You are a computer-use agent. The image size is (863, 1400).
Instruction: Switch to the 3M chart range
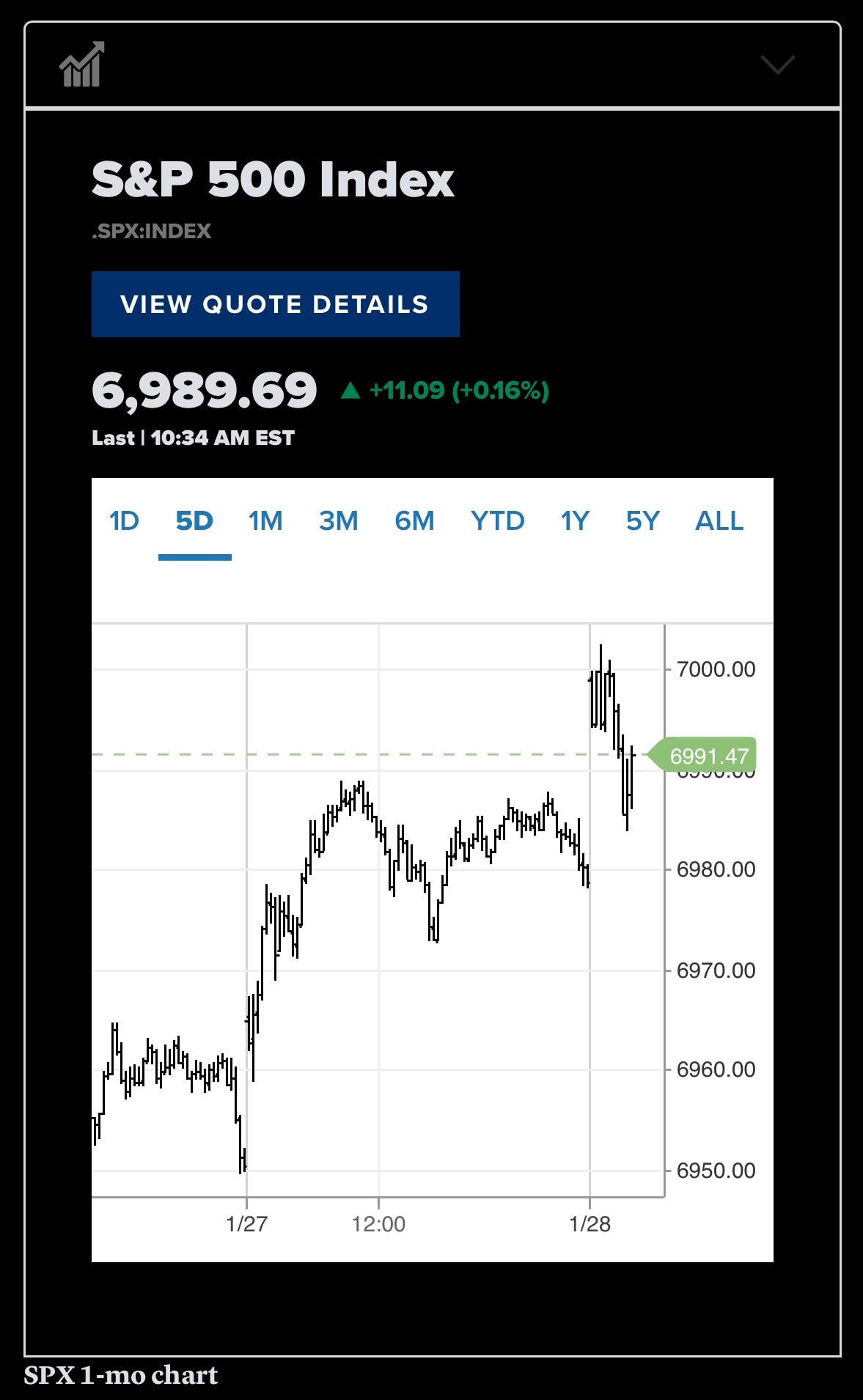tap(339, 521)
